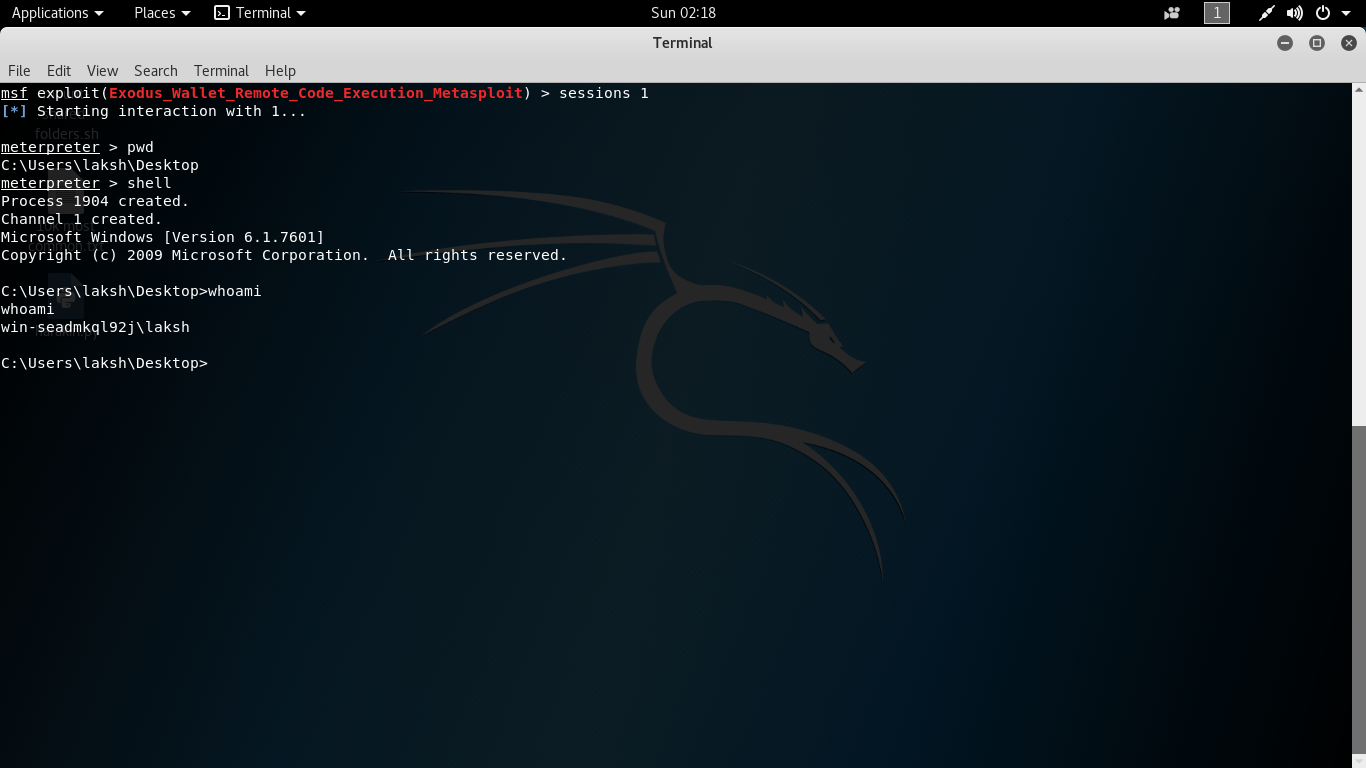Click the camera recorder icon in the top bar
This screenshot has width=1366, height=768.
coord(1172,13)
